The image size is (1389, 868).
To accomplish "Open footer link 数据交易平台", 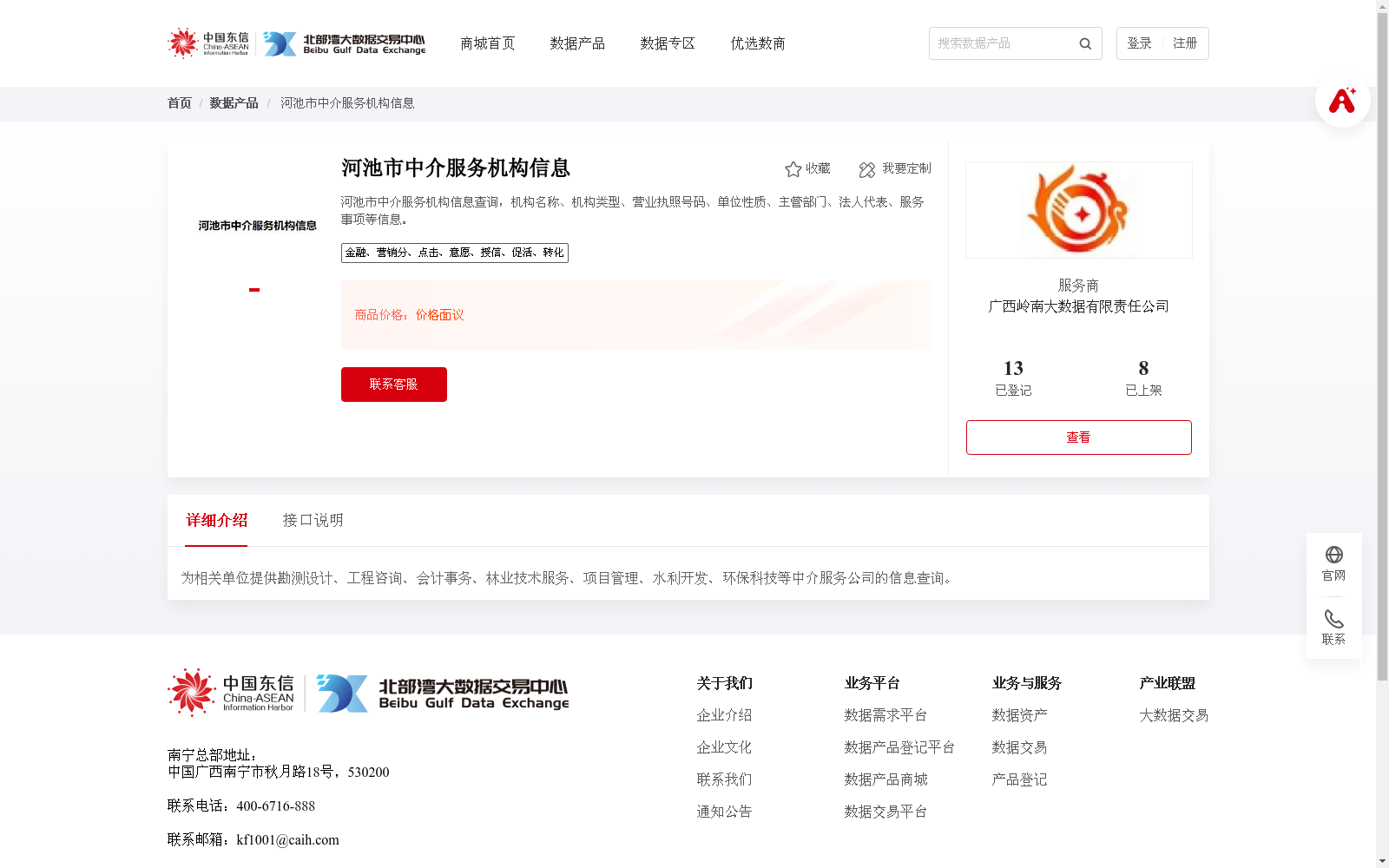I will point(885,812).
